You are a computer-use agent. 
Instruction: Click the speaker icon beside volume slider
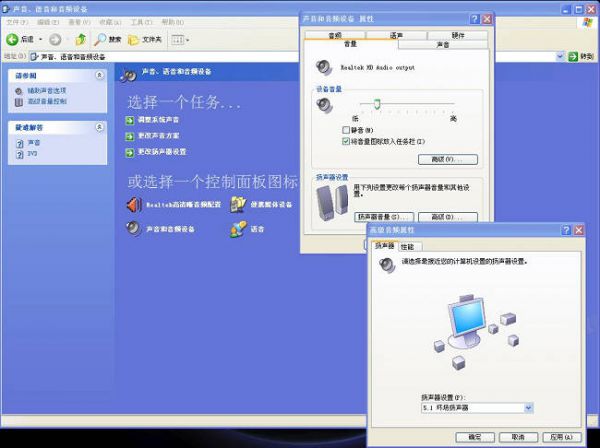(324, 105)
